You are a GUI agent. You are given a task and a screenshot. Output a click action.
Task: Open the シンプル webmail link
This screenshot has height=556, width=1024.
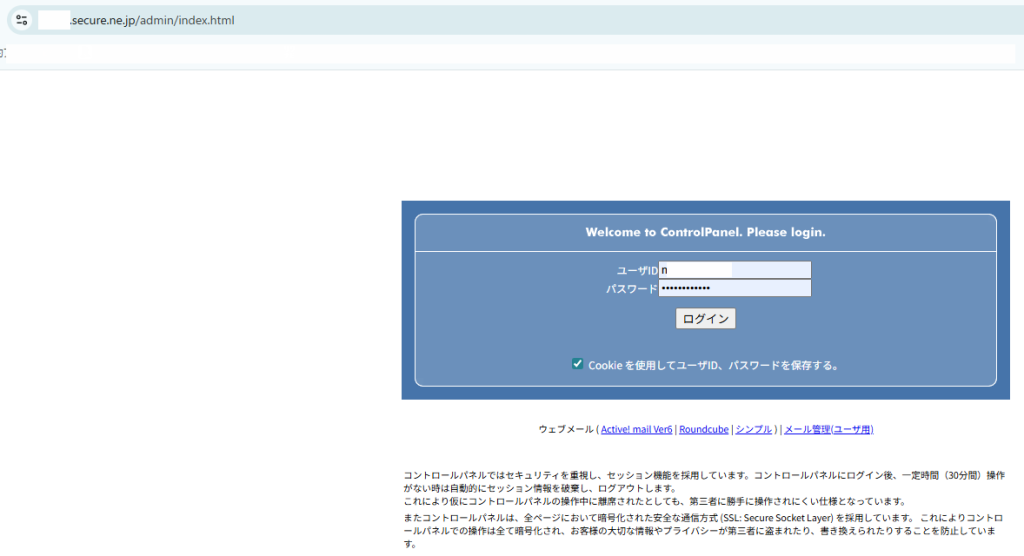pos(753,429)
